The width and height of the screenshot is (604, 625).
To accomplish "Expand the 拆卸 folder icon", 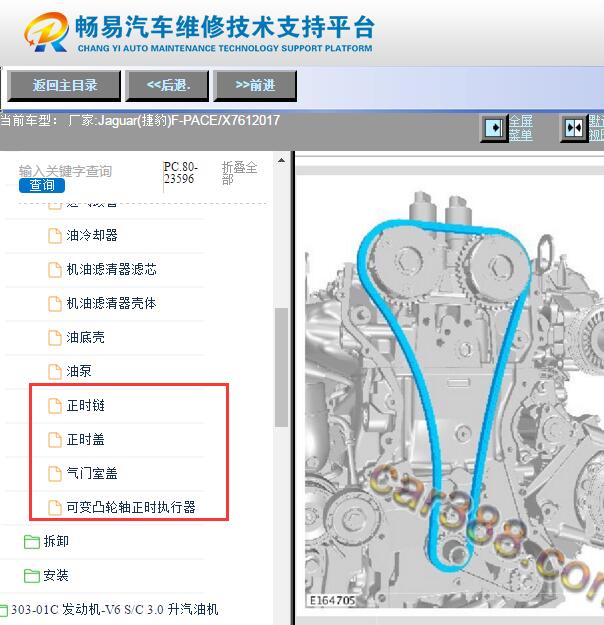I will point(31,542).
